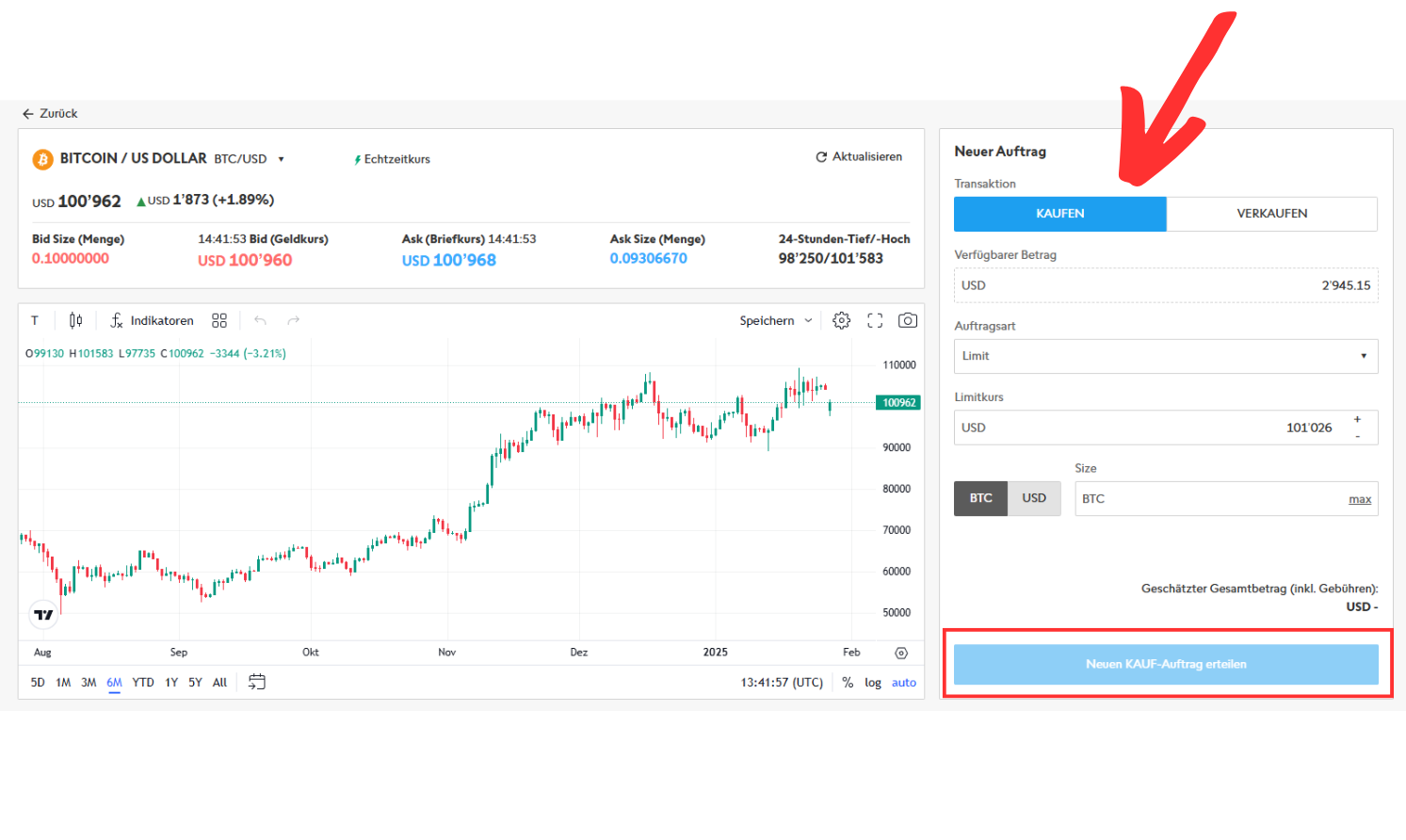
Task: Go back with Zurück arrow
Action: (x=50, y=113)
